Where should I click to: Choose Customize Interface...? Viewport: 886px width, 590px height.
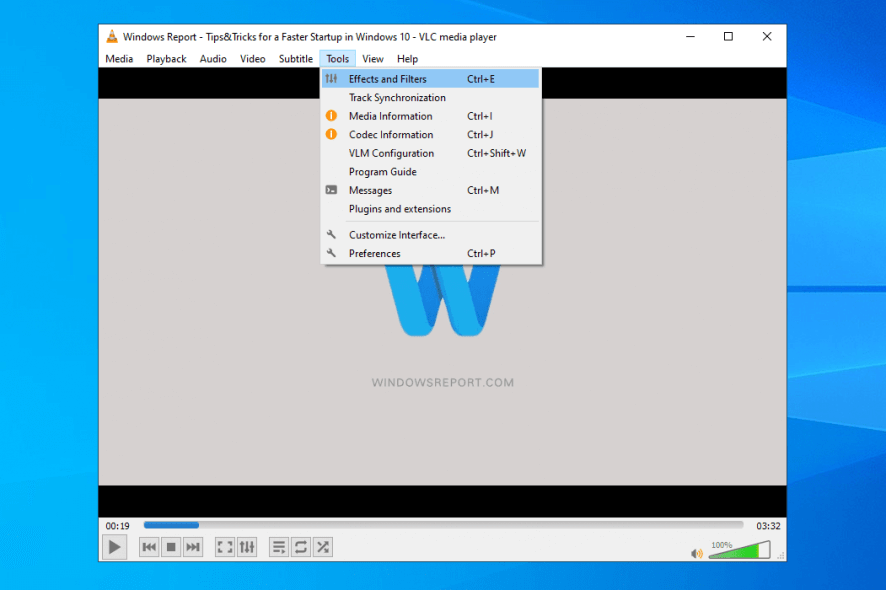[x=431, y=235]
